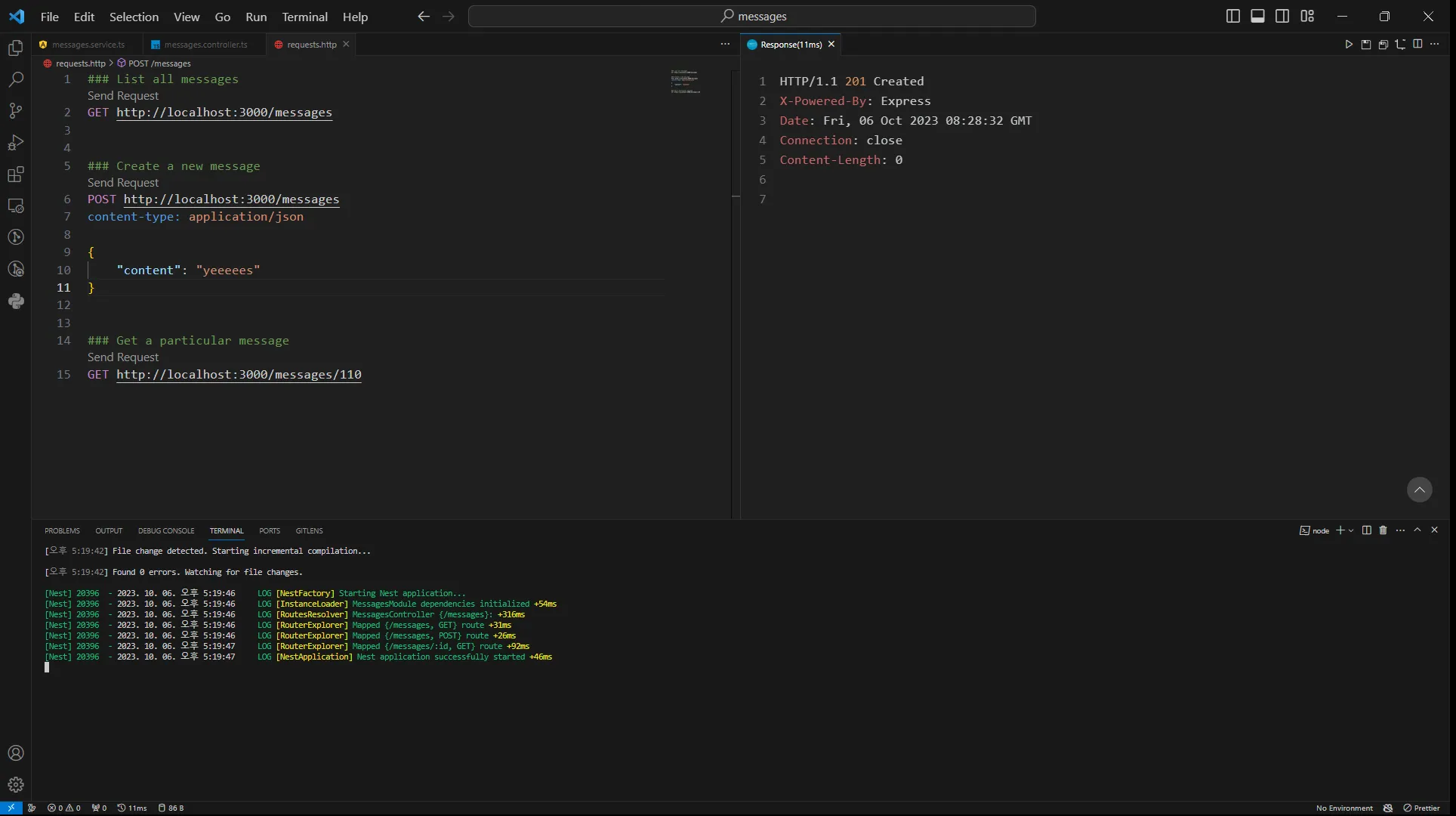Click the minimap code overview
Viewport: 1456px width, 816px height.
click(686, 82)
